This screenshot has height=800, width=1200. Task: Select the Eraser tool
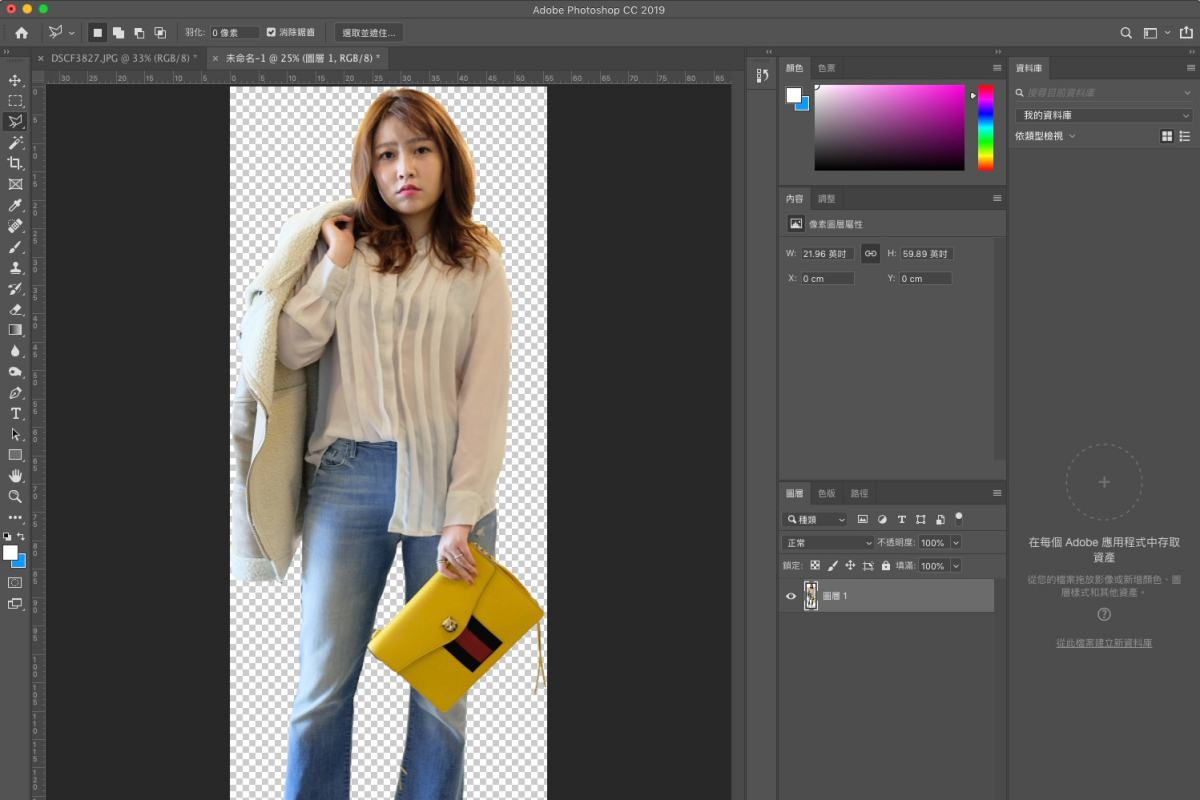(14, 310)
